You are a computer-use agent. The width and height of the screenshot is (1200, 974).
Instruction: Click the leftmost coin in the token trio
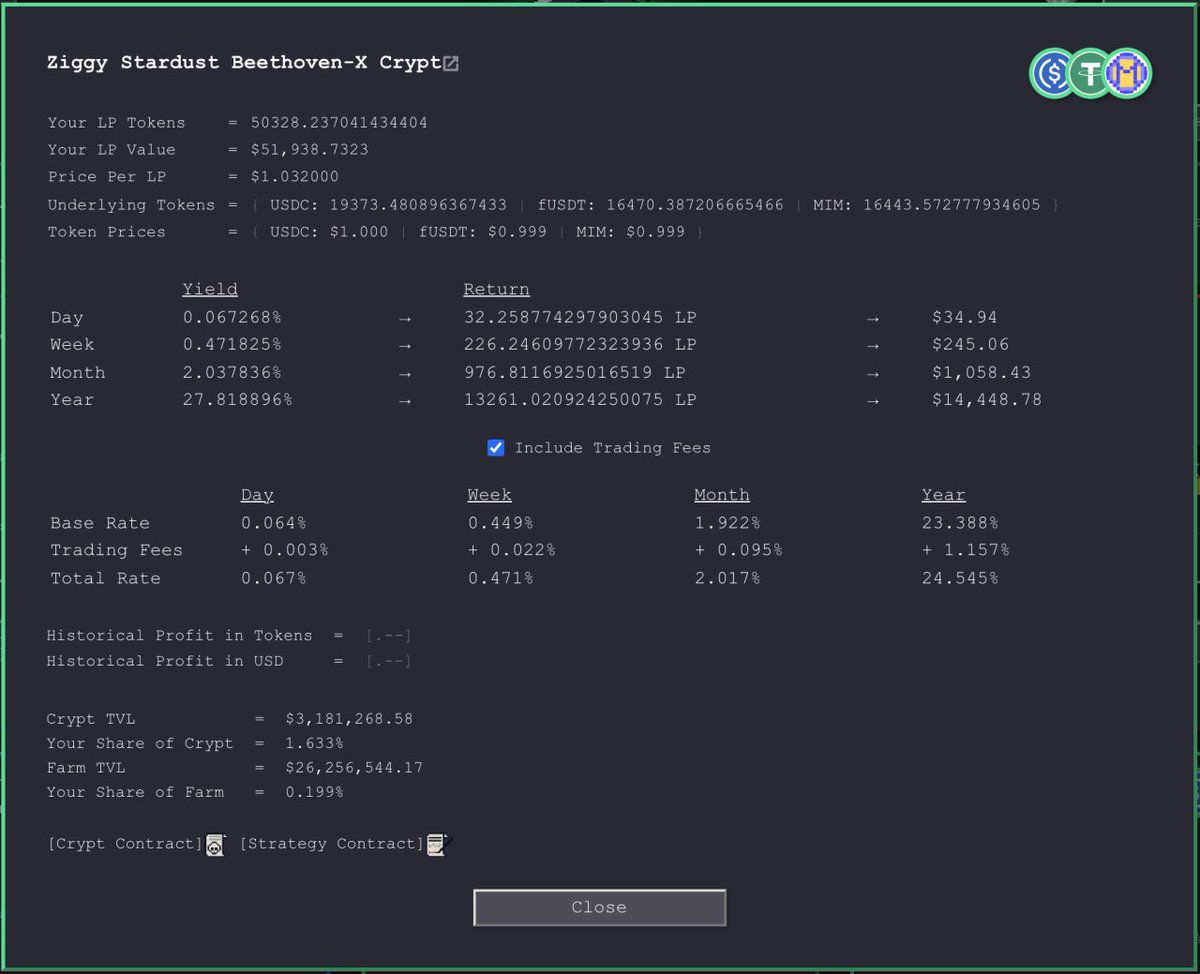coord(1052,72)
